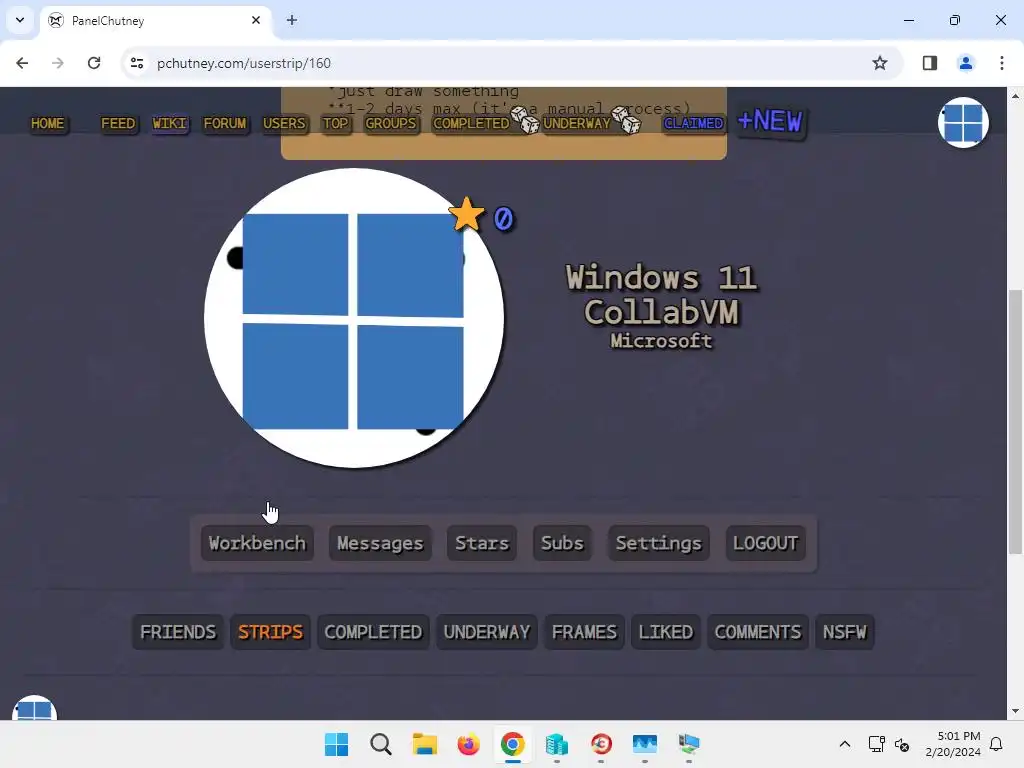Bookmark this page with the star icon
The width and height of the screenshot is (1024, 768).
880,63
